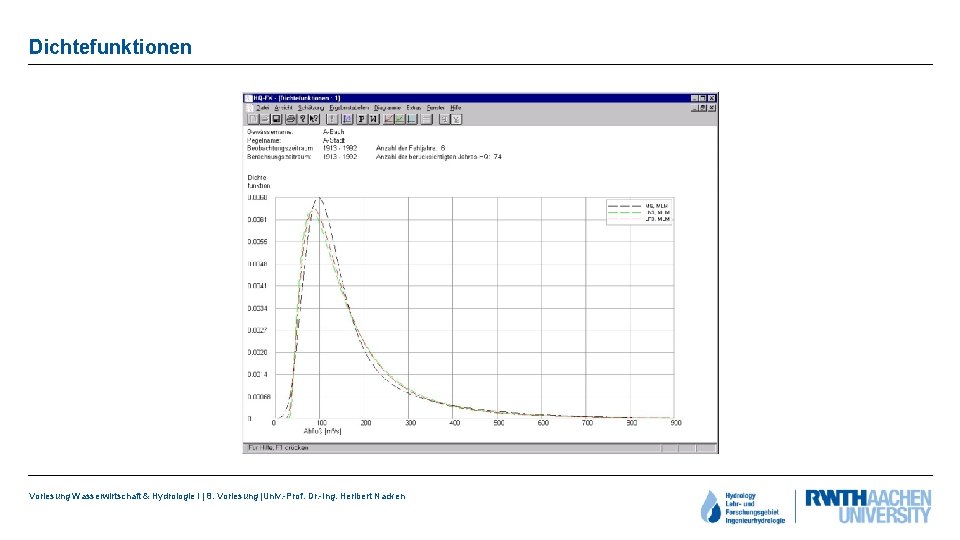This screenshot has width=960, height=540.
Task: Click the red line diagram icon
Action: coord(389,119)
